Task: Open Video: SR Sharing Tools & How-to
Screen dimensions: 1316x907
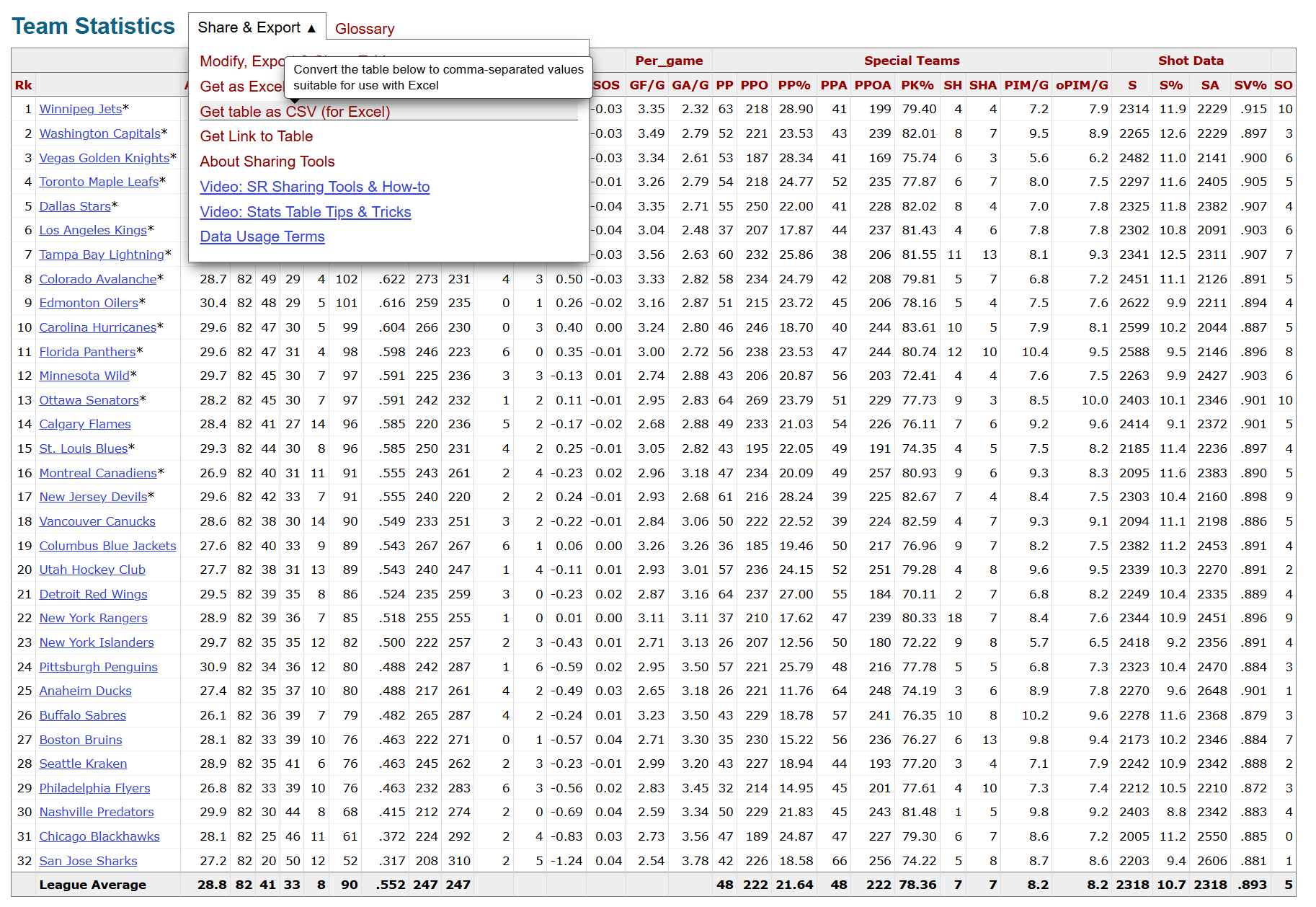Action: coord(314,187)
